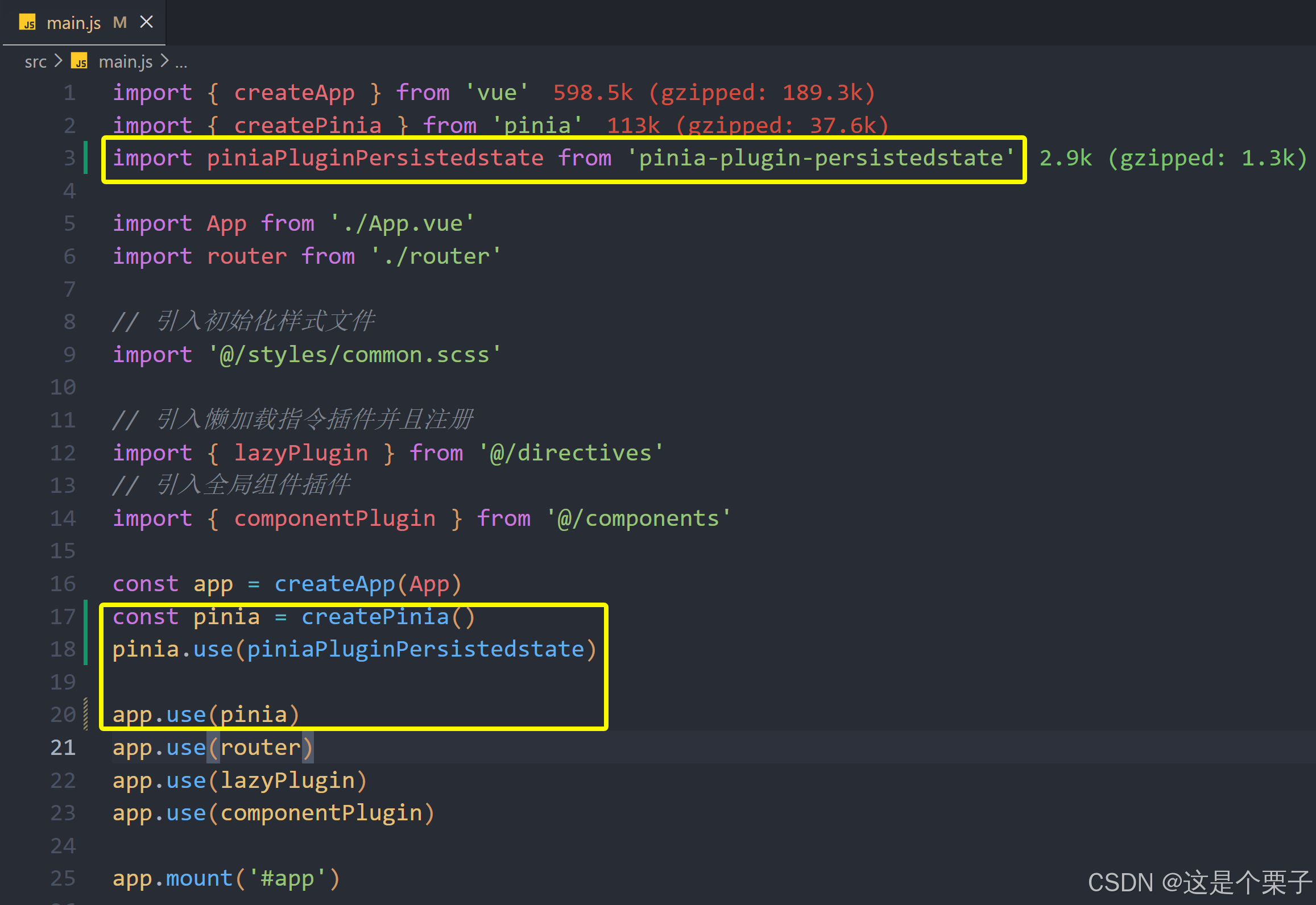Place cursor on app.mount('#app') line
Viewport: 1316px width, 905px height.
226,879
